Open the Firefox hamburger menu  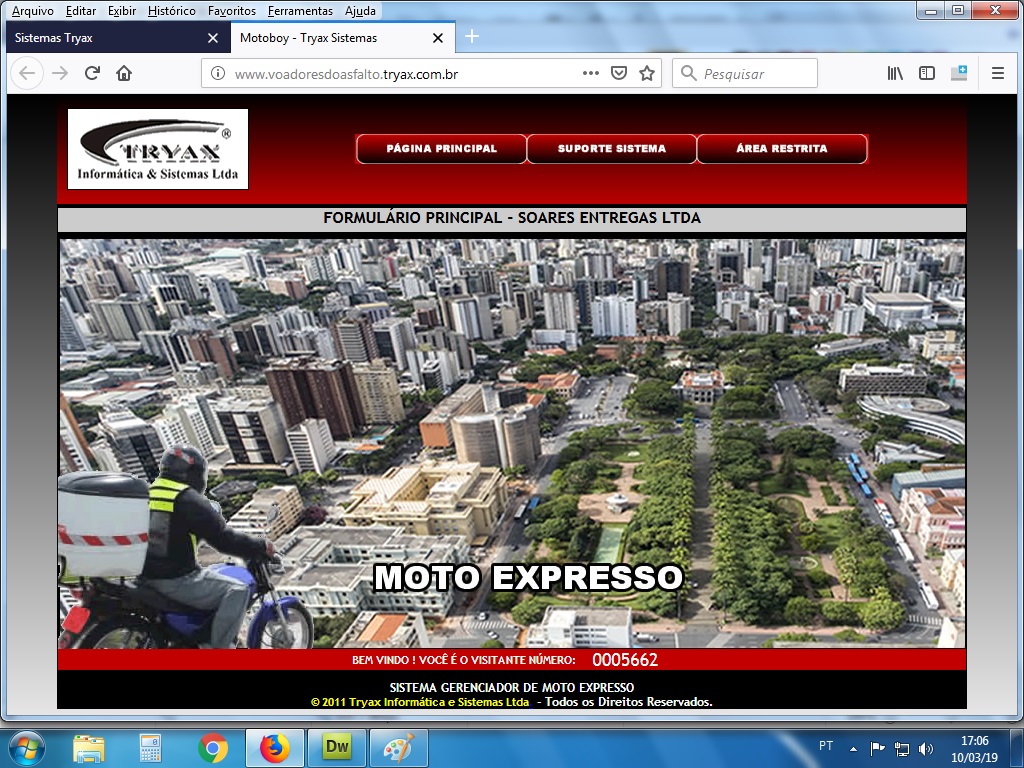[997, 73]
